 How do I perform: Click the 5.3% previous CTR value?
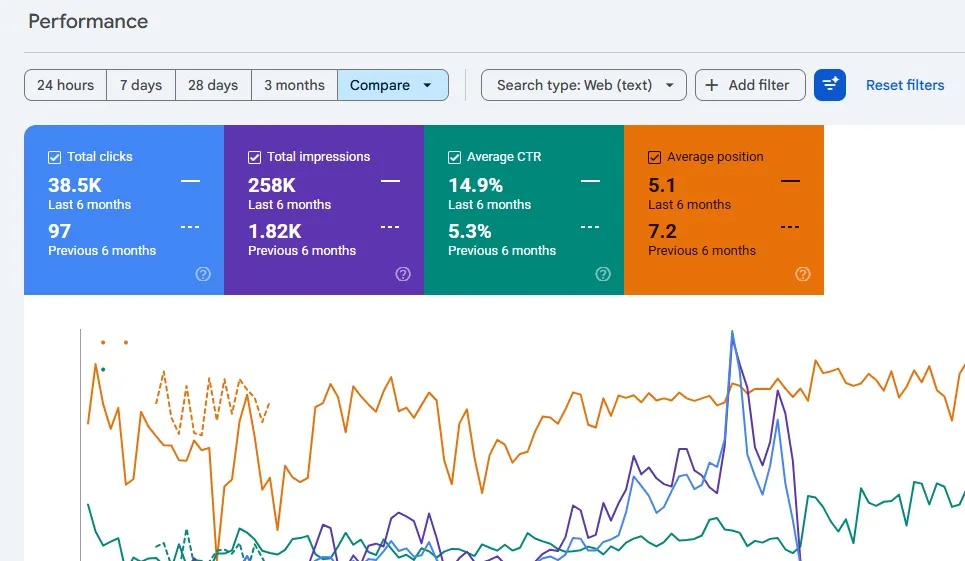(x=470, y=231)
